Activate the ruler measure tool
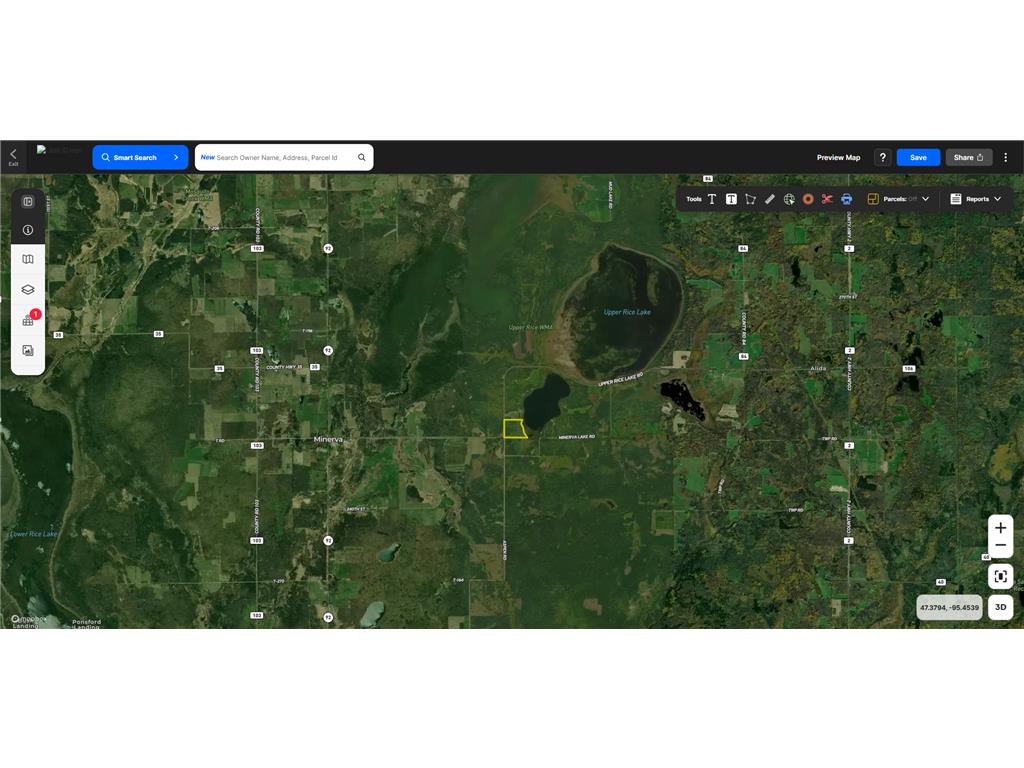 [770, 199]
